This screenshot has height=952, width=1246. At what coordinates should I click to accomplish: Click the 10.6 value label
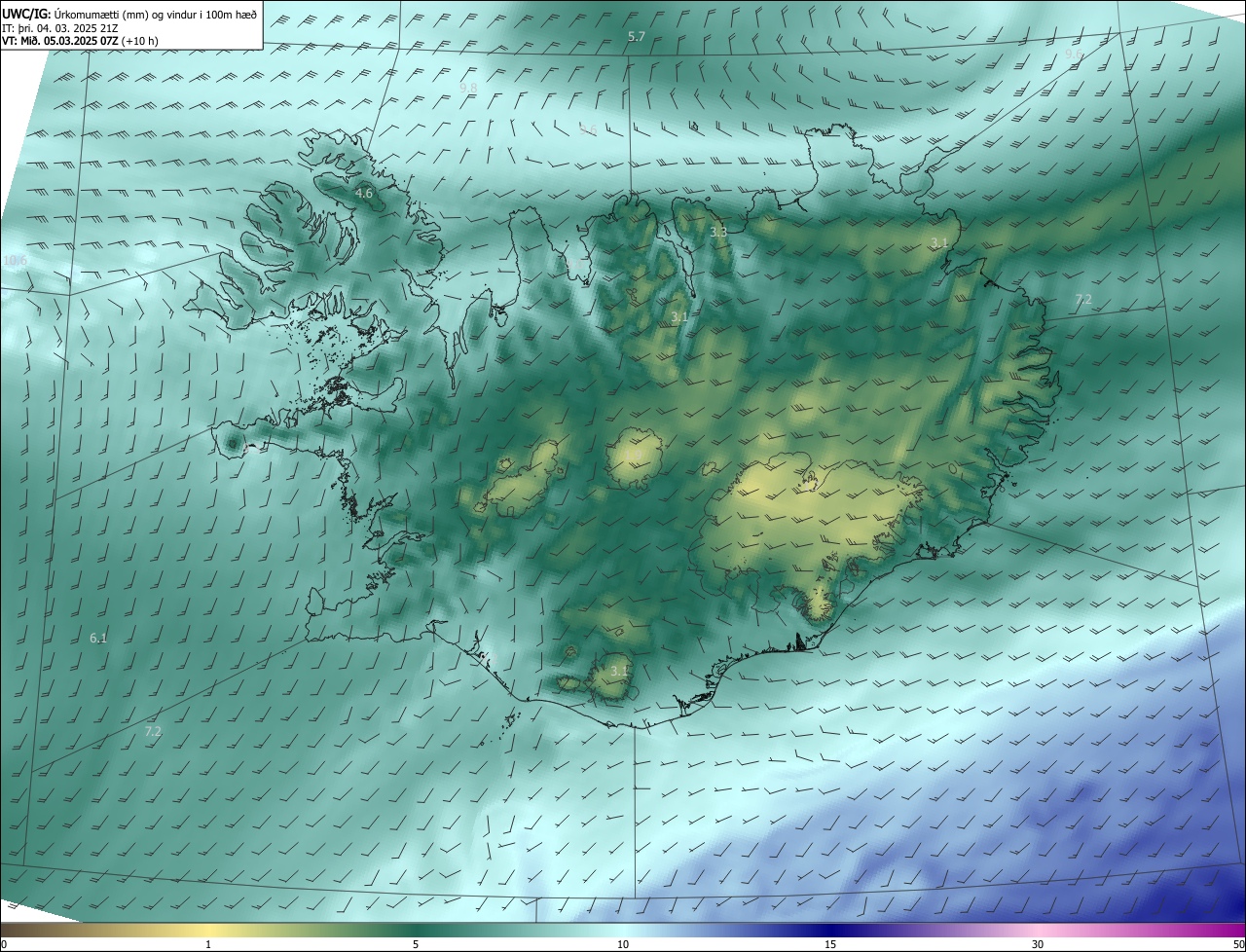tap(15, 261)
